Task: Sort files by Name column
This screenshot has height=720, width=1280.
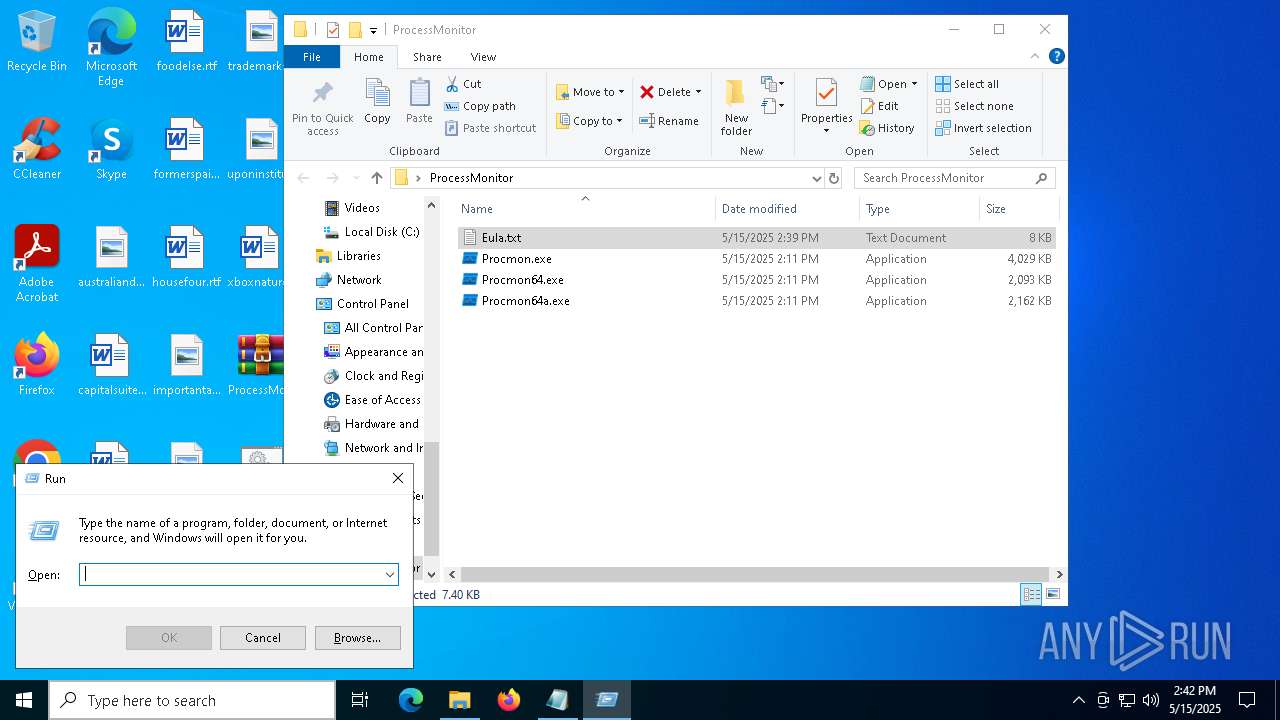Action: 585,208
